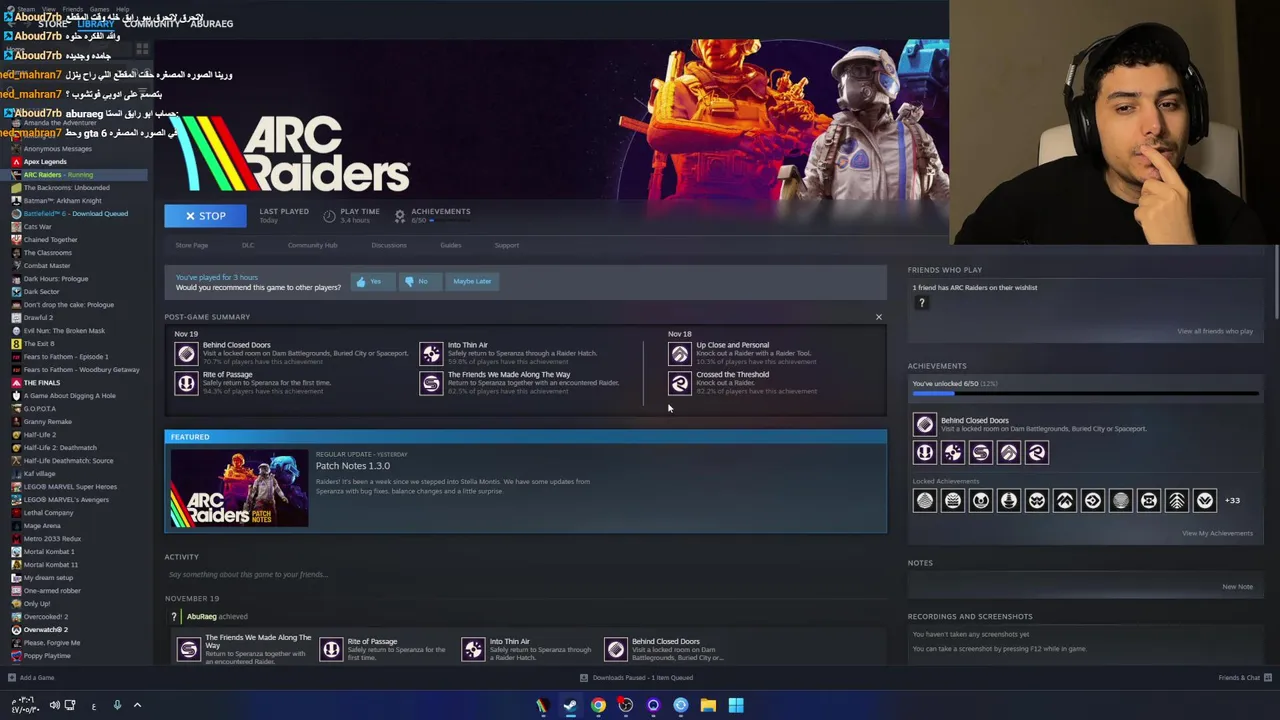Close the Post-Game Summary panel

(879, 317)
